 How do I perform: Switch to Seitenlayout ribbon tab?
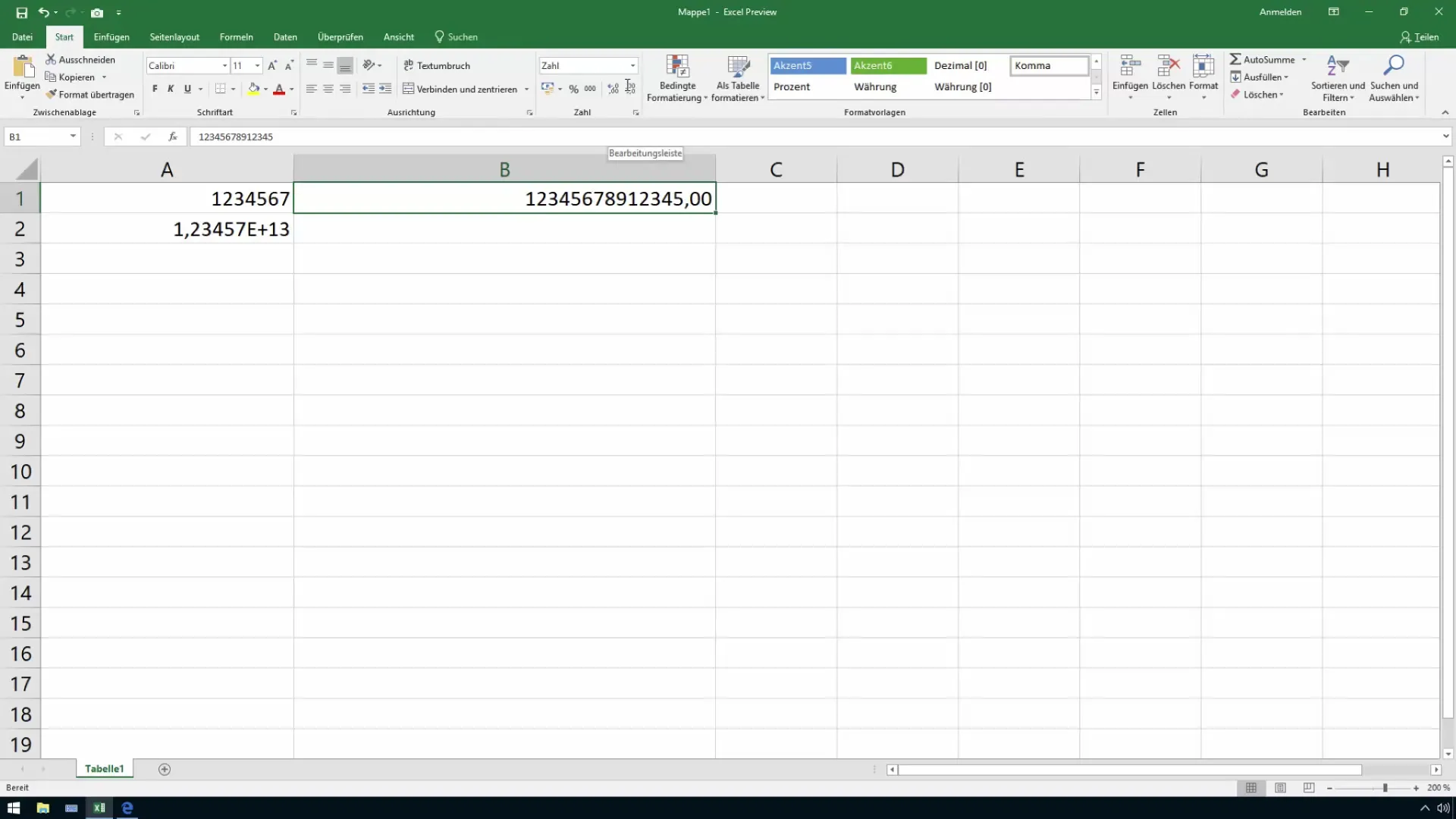point(174,36)
